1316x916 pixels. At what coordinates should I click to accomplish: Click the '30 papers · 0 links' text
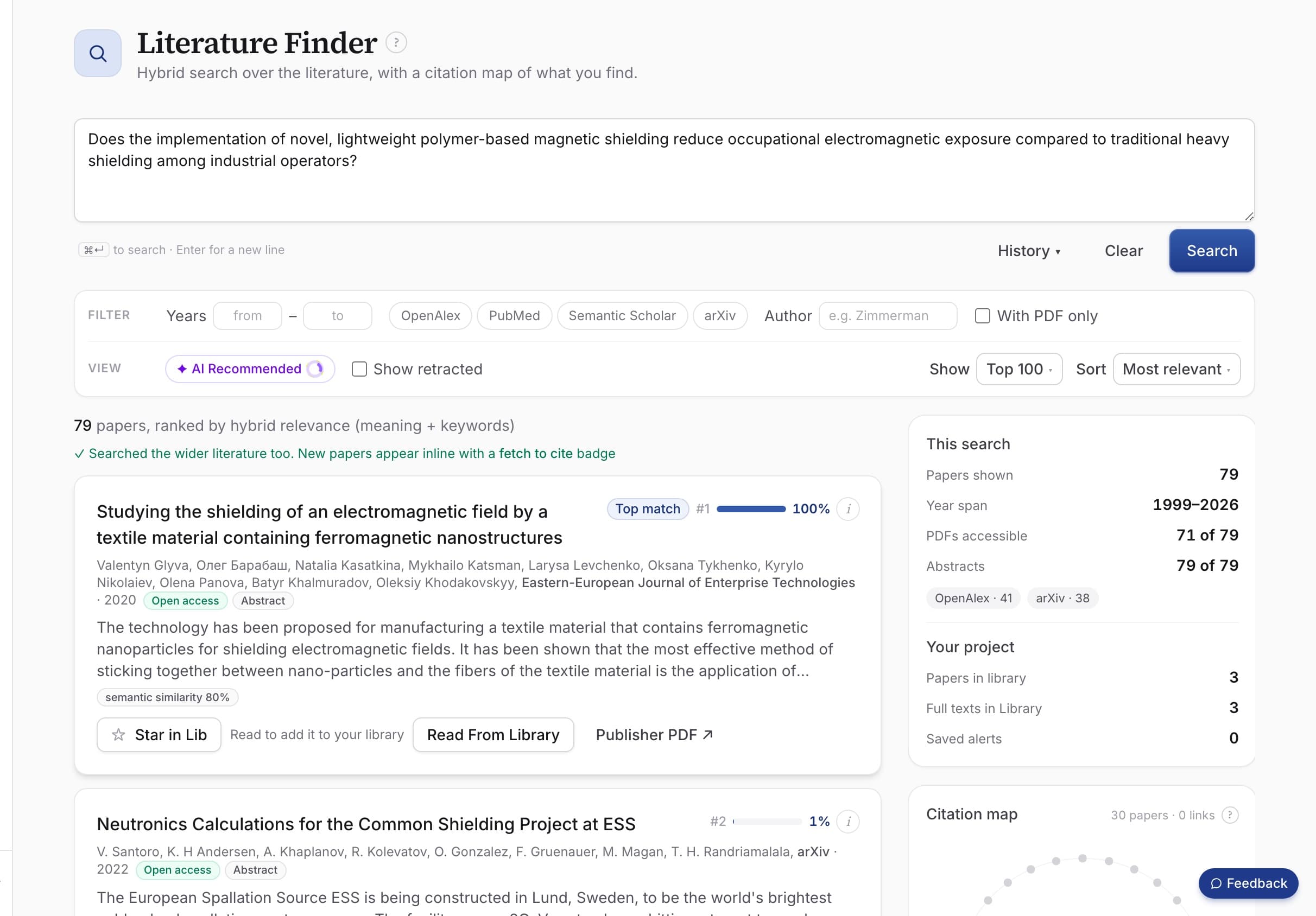point(1162,815)
